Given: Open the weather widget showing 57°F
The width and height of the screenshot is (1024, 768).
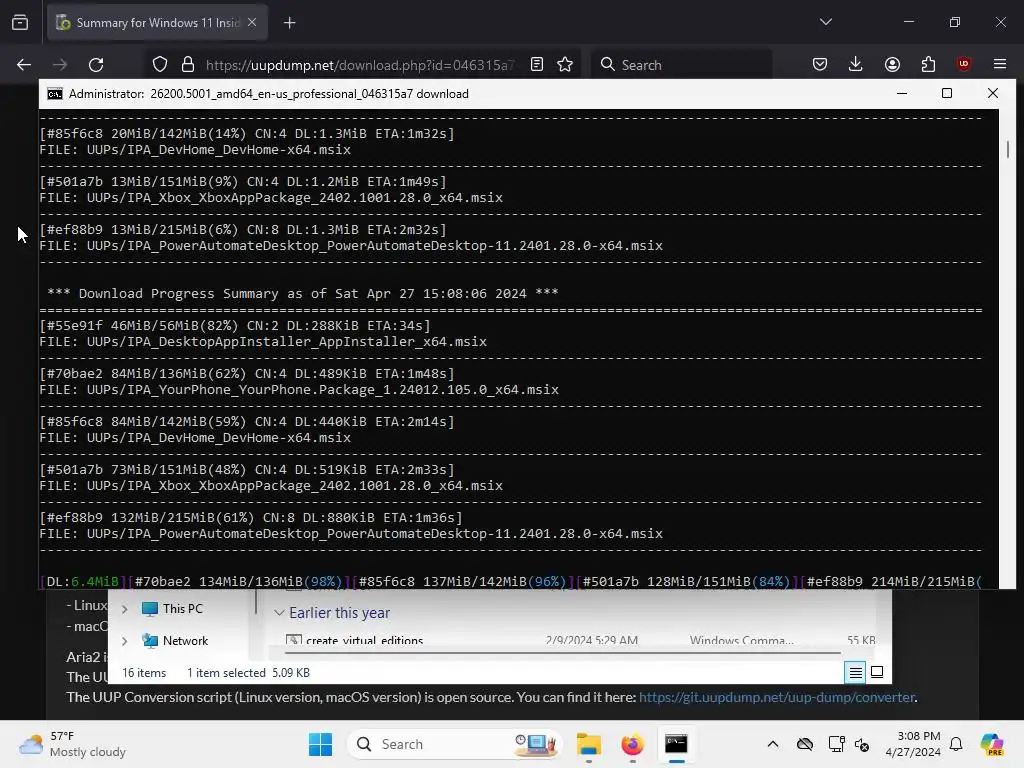Looking at the screenshot, I should coord(72,744).
